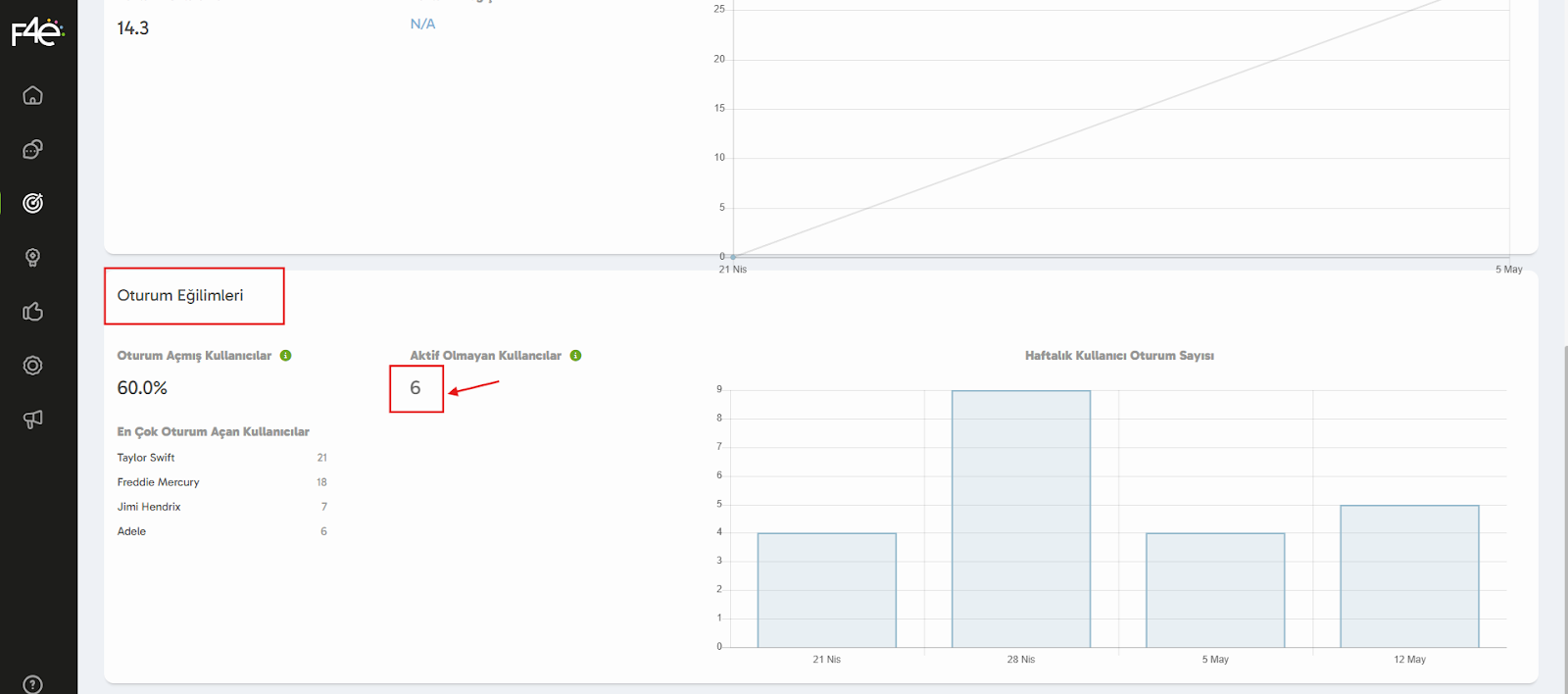This screenshot has width=1568, height=694.
Task: Select Taylor Swift in the top users list
Action: [x=146, y=458]
